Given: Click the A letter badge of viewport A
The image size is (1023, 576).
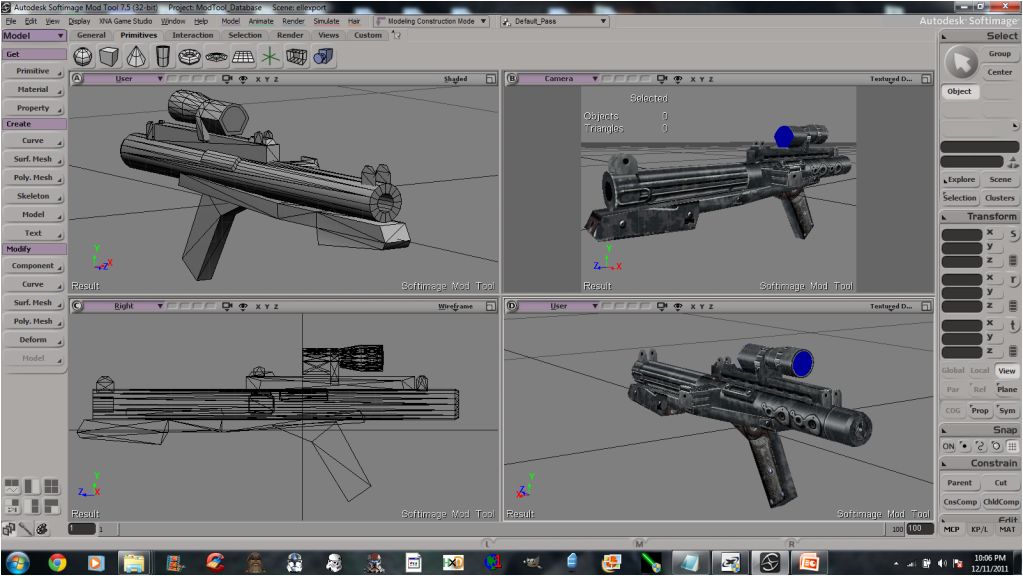Looking at the screenshot, I should 77,79.
